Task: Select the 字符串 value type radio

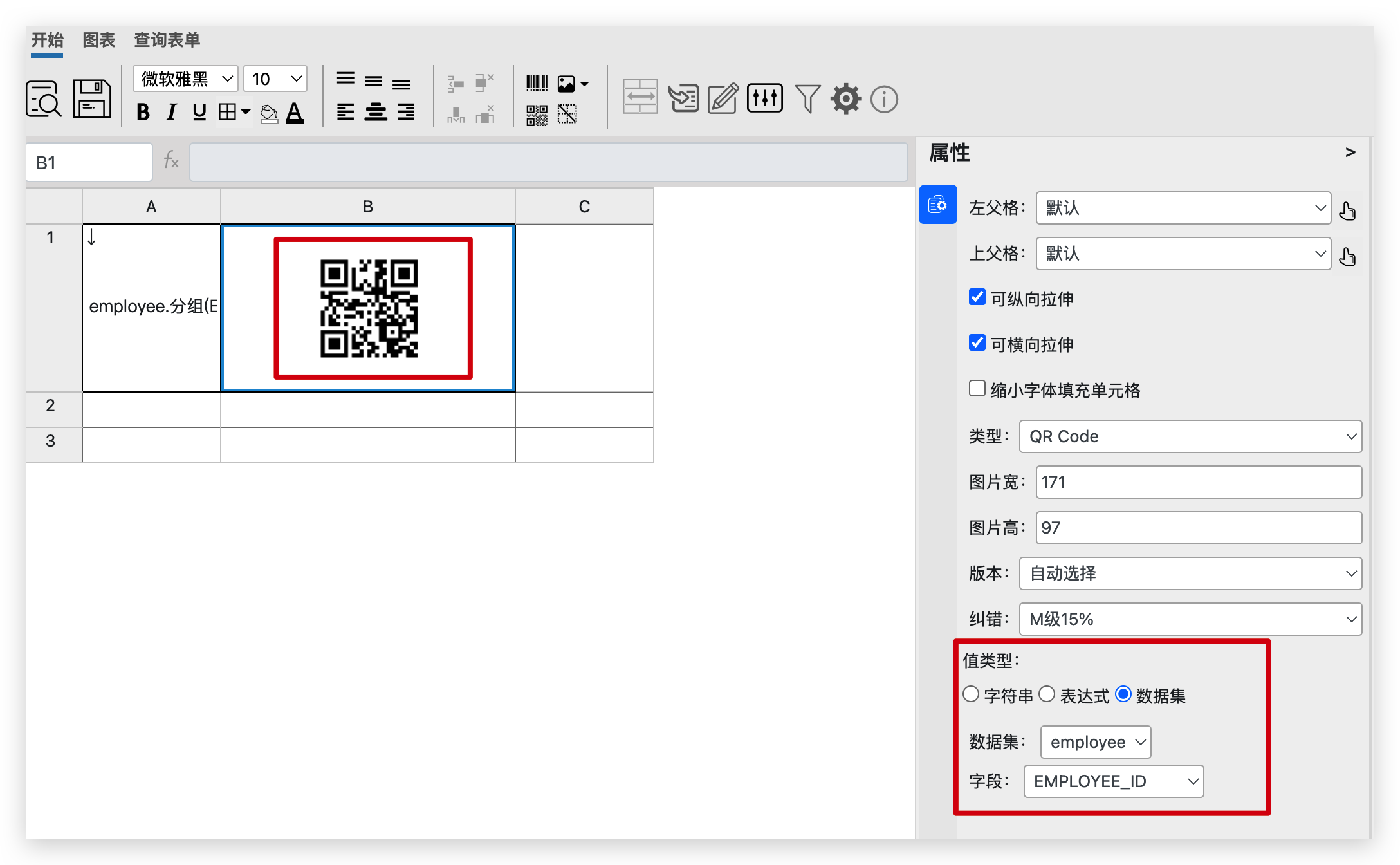Action: click(971, 694)
